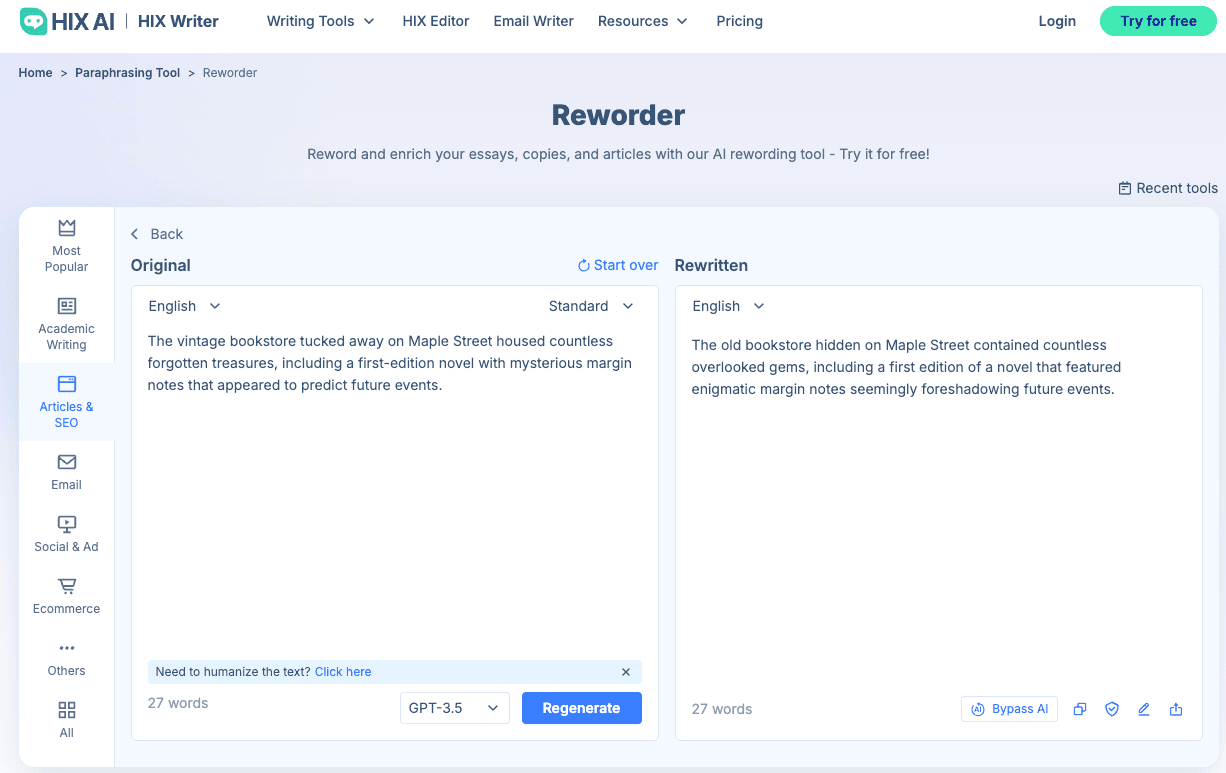The width and height of the screenshot is (1226, 773).
Task: Run the shield check on rewritten text
Action: pos(1112,709)
